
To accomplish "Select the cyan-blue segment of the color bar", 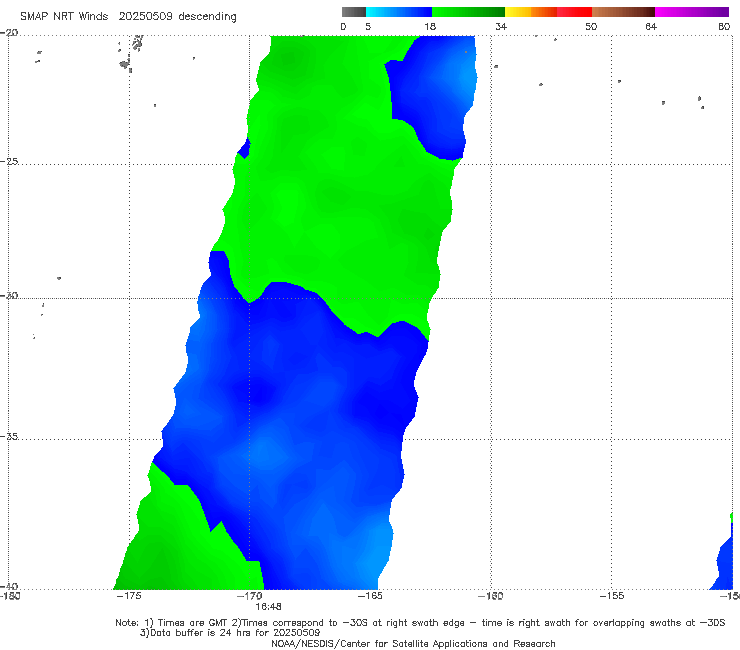I will click(x=399, y=12).
